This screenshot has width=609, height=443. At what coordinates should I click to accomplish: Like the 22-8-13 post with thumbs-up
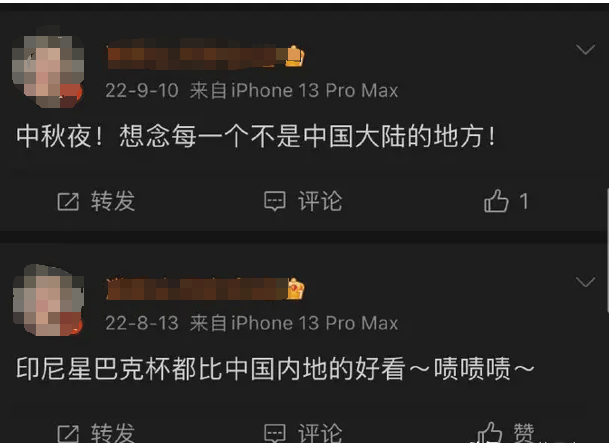tap(489, 433)
